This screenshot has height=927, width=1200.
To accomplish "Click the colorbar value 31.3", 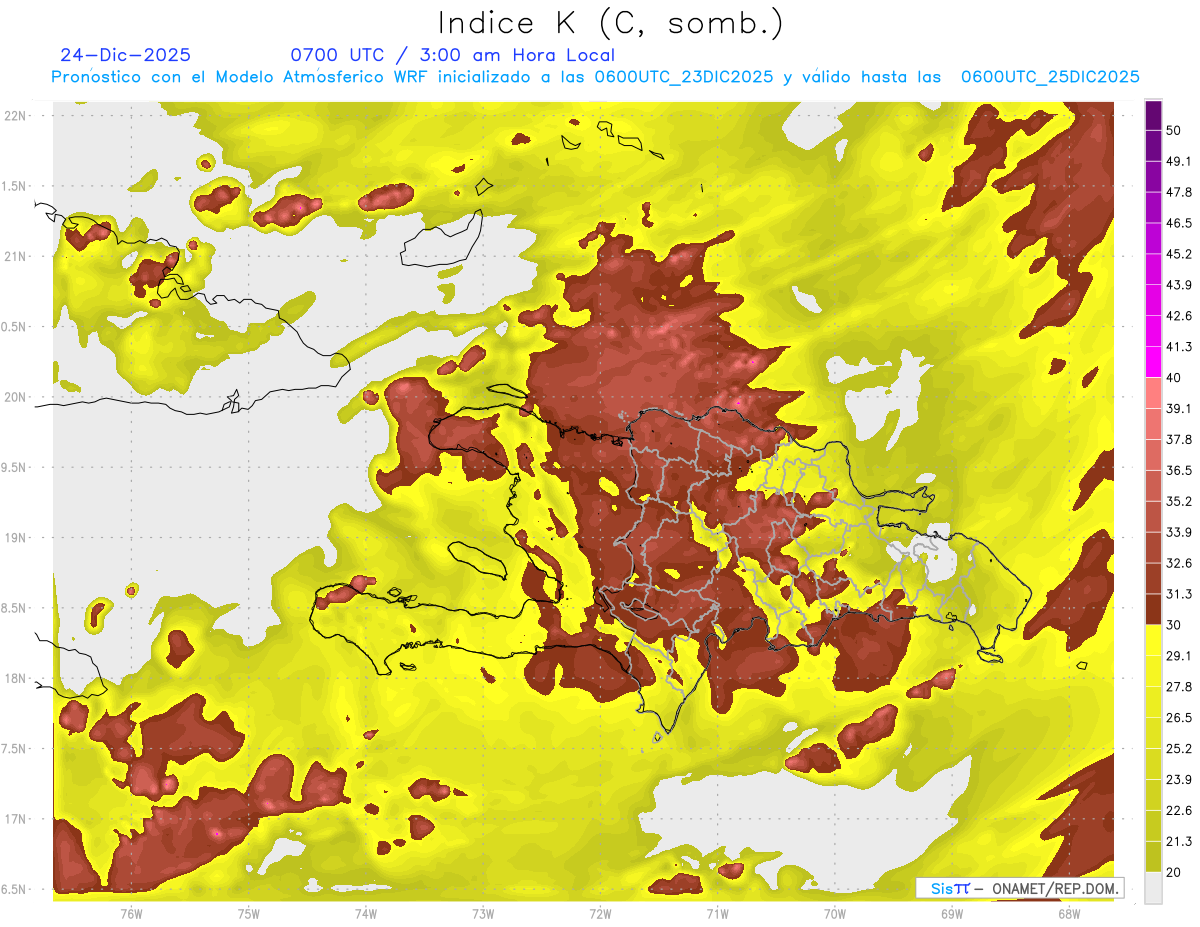I will pos(1178,594).
